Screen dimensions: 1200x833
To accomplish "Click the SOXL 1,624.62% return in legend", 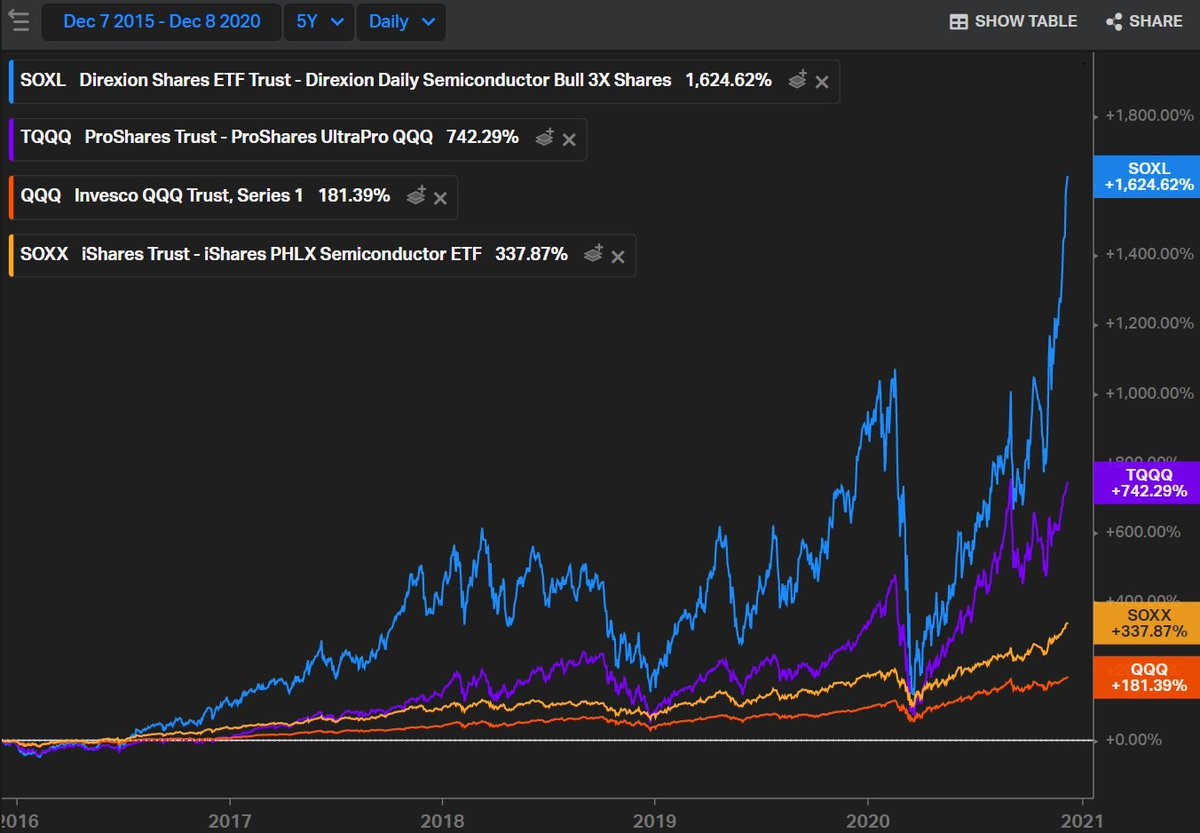I will coord(728,80).
